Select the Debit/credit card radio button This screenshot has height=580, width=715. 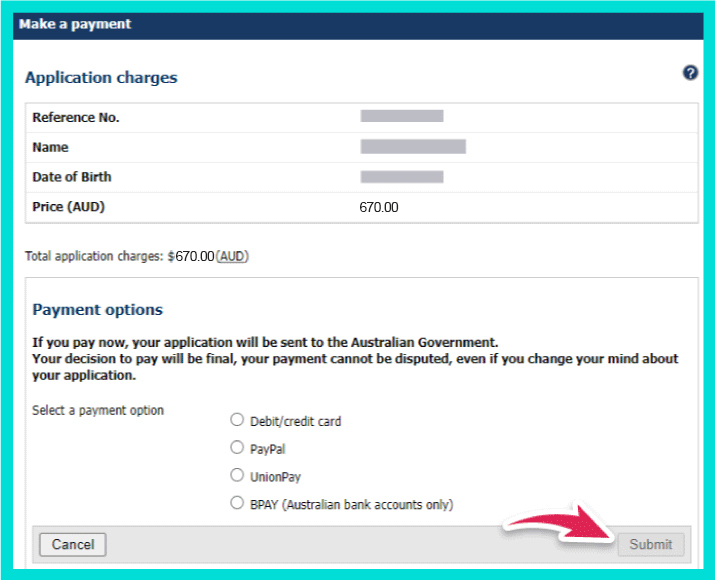click(237, 420)
